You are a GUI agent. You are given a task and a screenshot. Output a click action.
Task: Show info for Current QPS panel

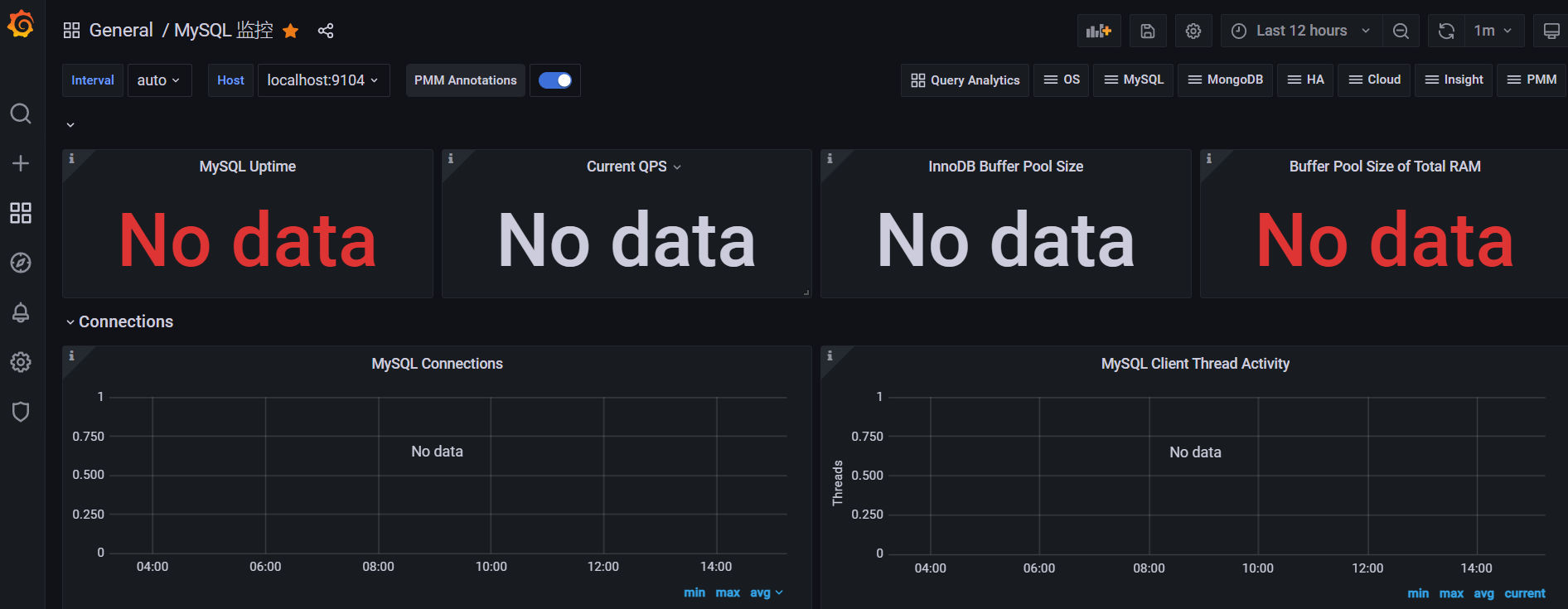[451, 158]
